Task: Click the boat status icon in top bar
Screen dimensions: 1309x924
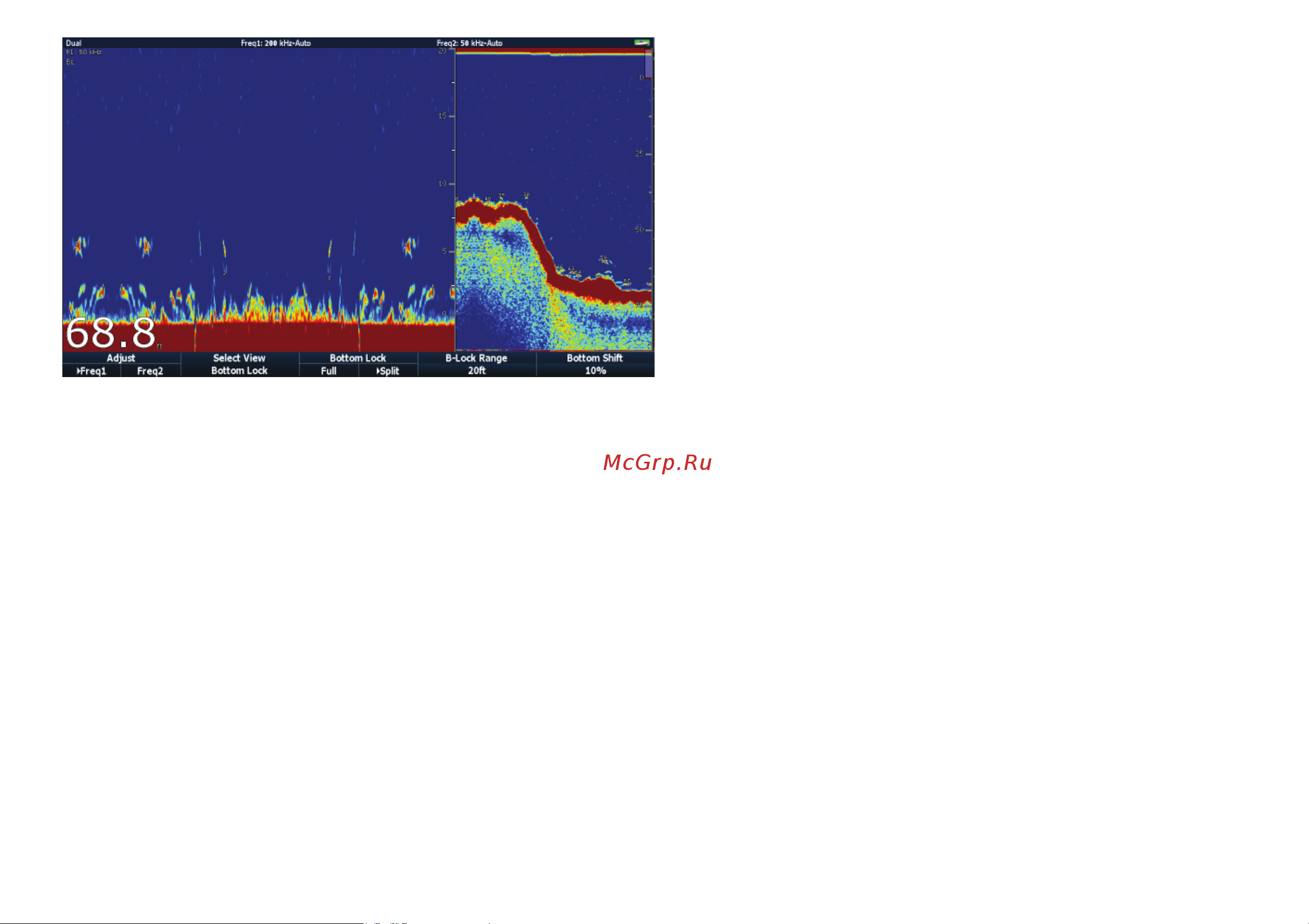Action: click(642, 43)
